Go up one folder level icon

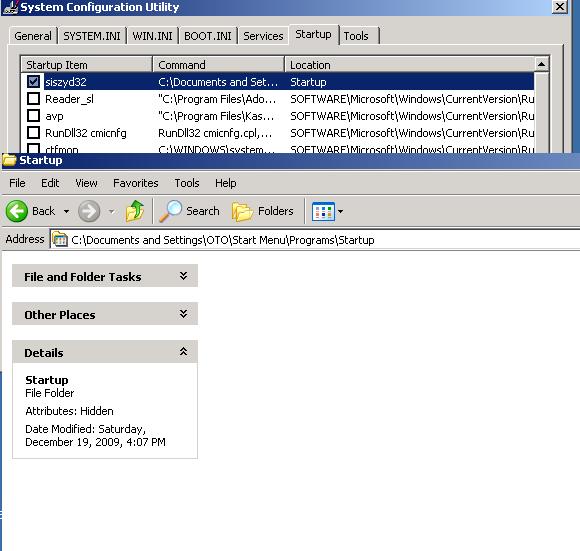(135, 211)
